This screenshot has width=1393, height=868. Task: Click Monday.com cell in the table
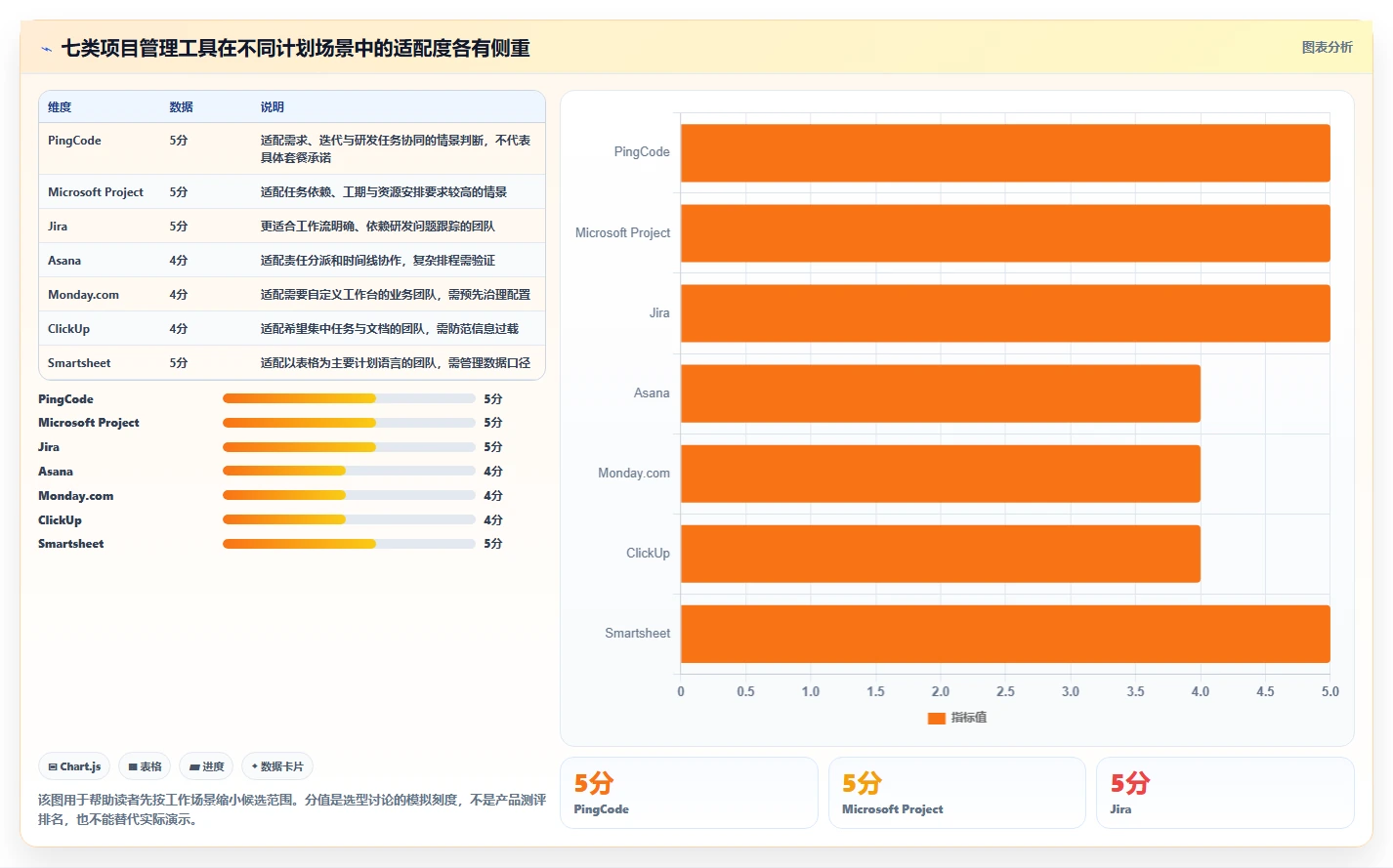click(x=83, y=295)
